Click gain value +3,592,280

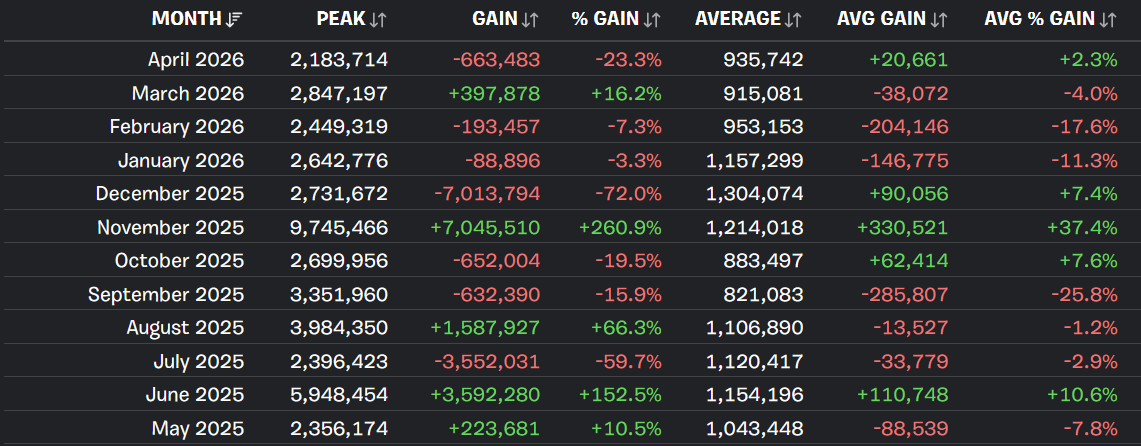(x=485, y=395)
